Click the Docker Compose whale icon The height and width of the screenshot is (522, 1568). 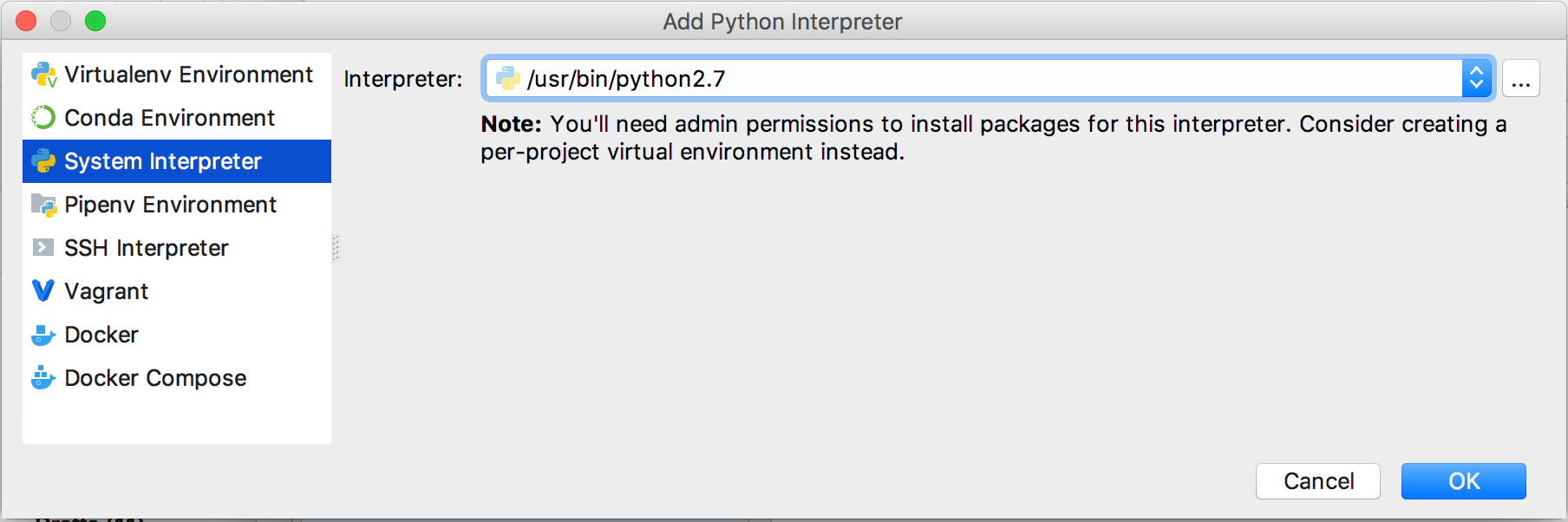coord(43,378)
